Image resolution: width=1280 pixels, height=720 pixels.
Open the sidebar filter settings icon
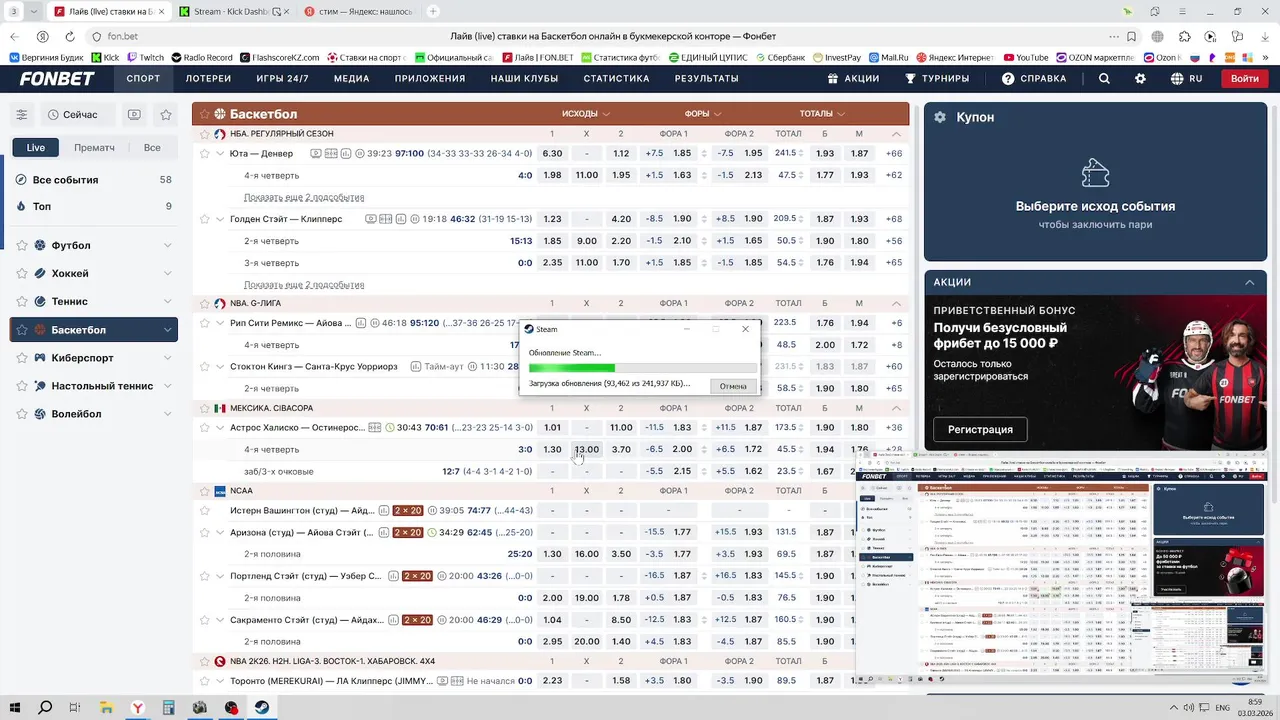(21, 115)
